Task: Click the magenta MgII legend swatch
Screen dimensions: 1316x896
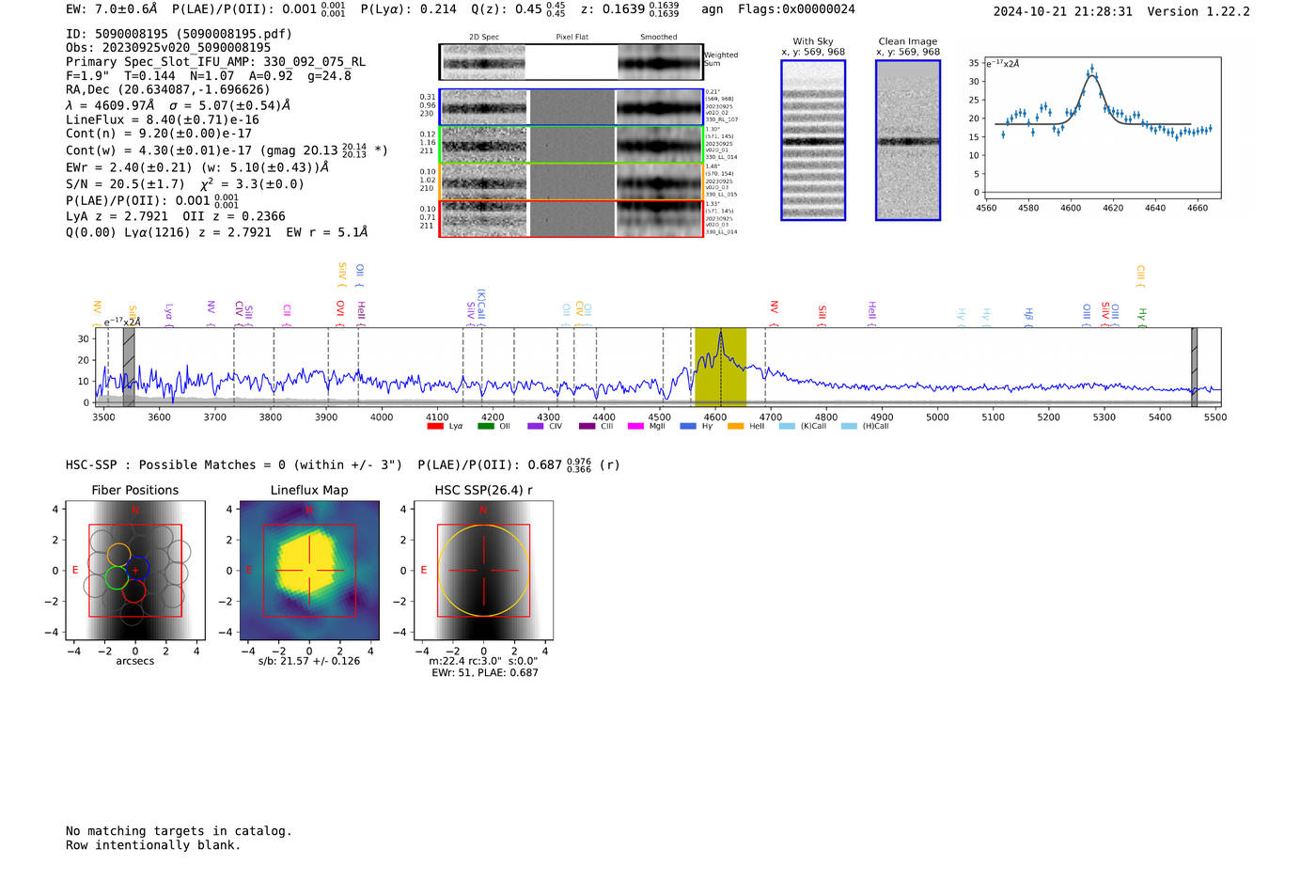Action: [636, 426]
